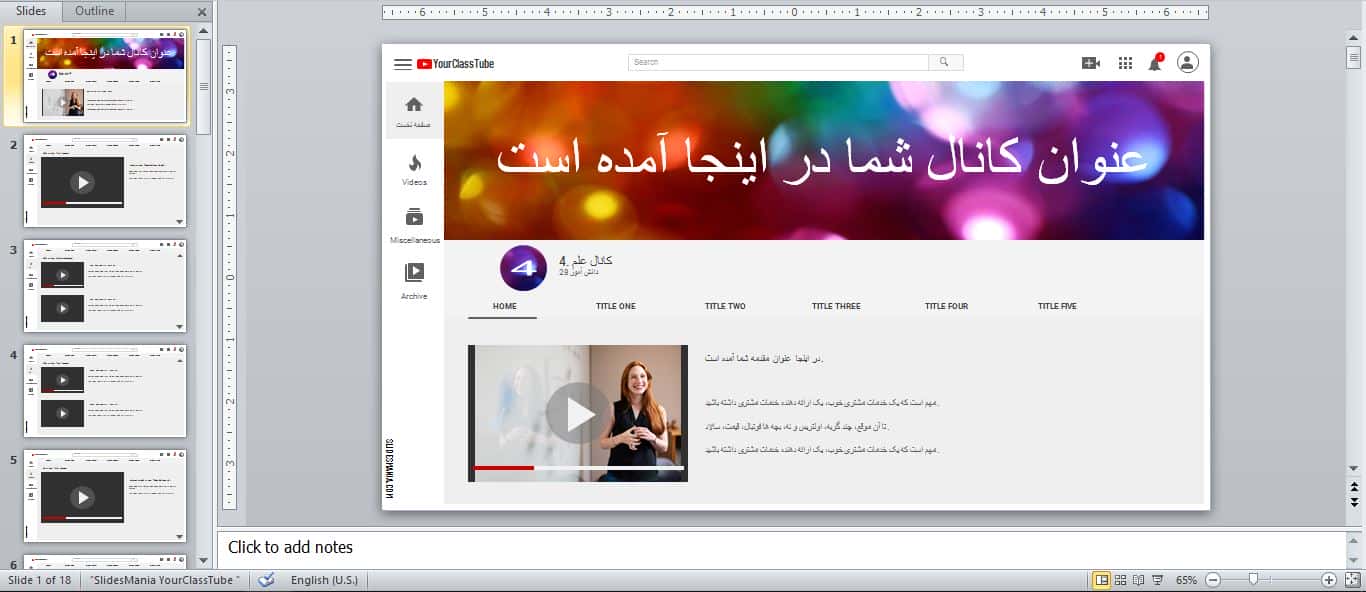Click the video camera create icon
The image size is (1366, 592).
[x=1090, y=63]
